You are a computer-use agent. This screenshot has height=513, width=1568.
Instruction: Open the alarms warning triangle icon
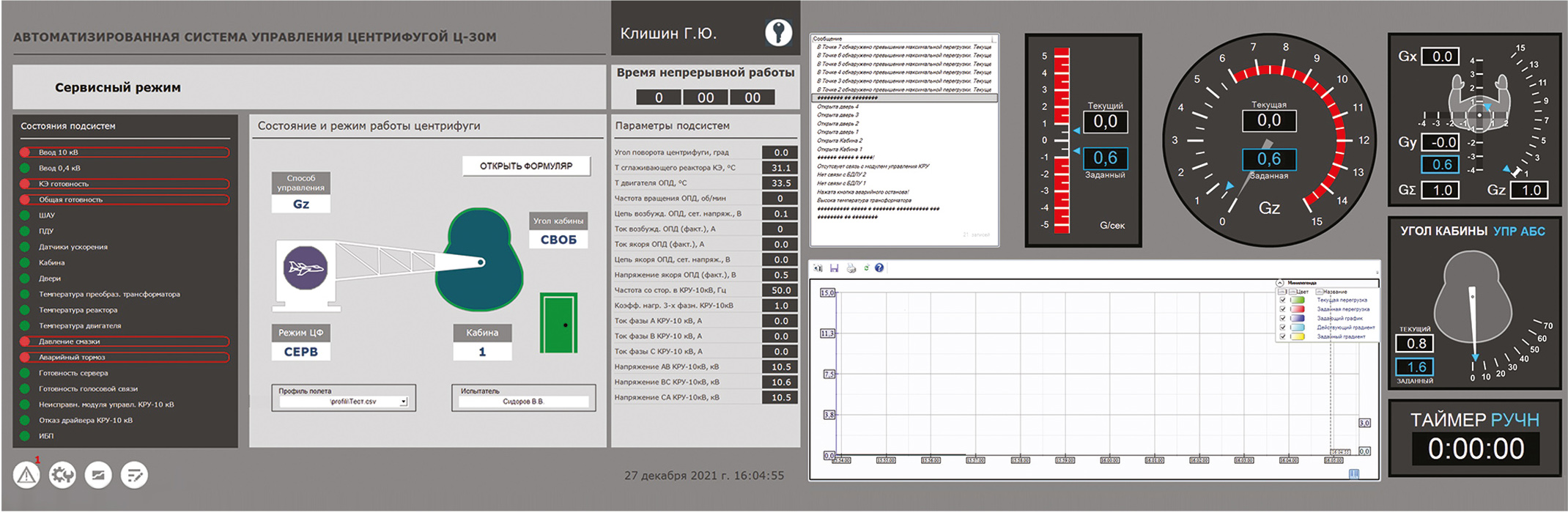(26, 475)
